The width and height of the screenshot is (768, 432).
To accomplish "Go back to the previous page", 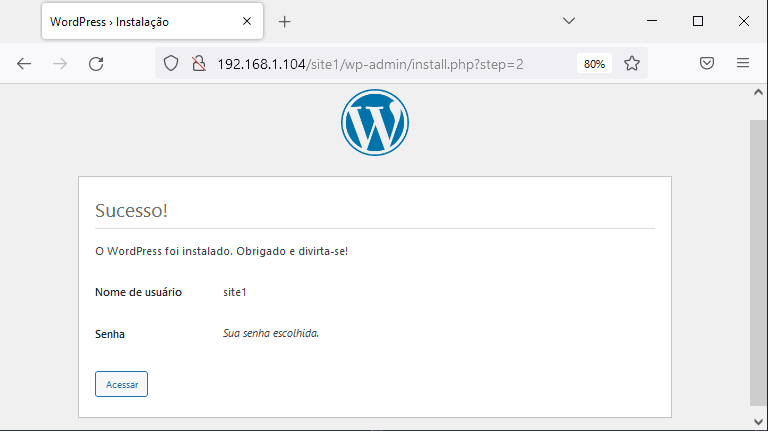I will click(24, 64).
